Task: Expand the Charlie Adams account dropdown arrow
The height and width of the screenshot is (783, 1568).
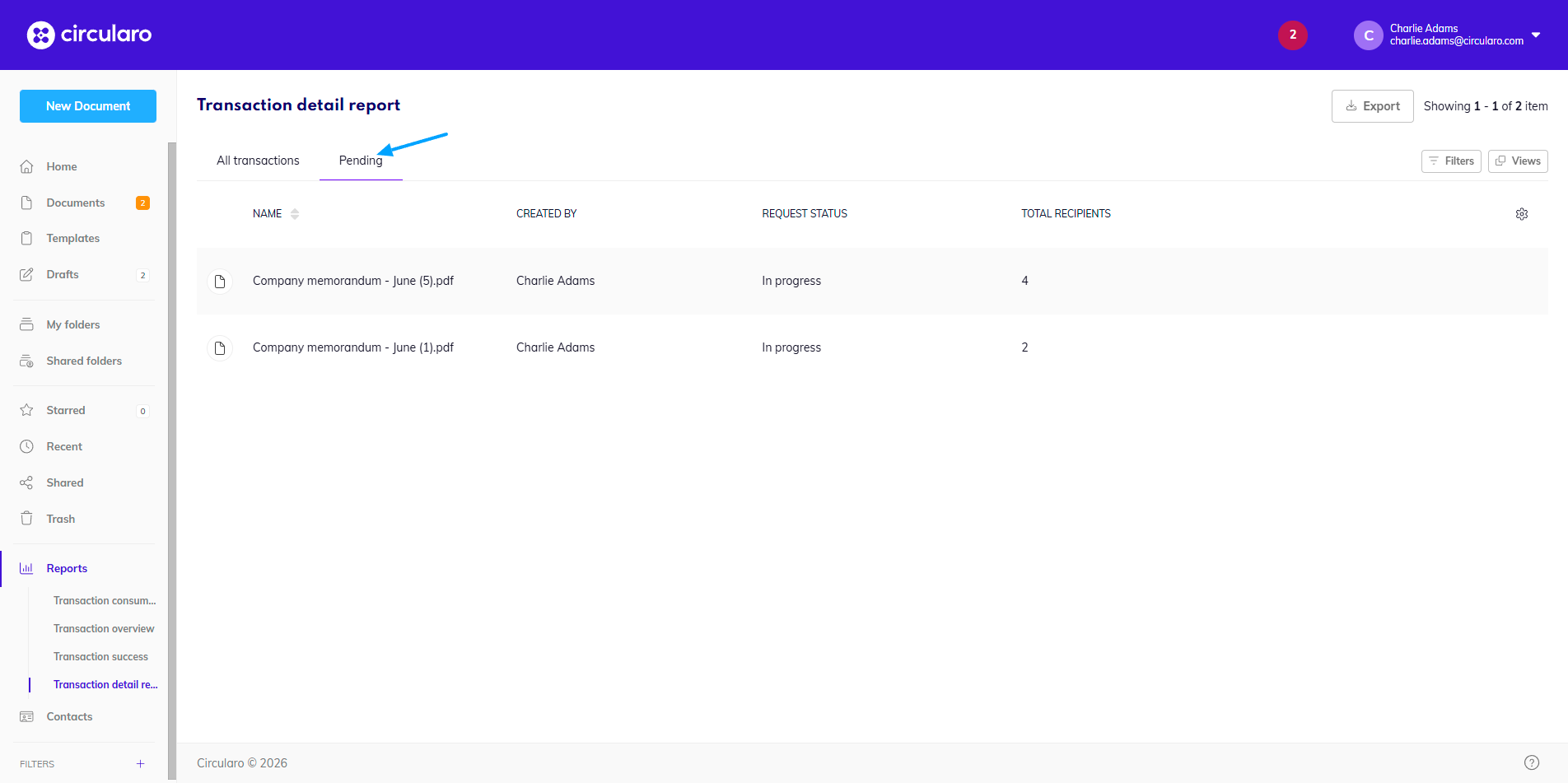Action: pos(1535,35)
